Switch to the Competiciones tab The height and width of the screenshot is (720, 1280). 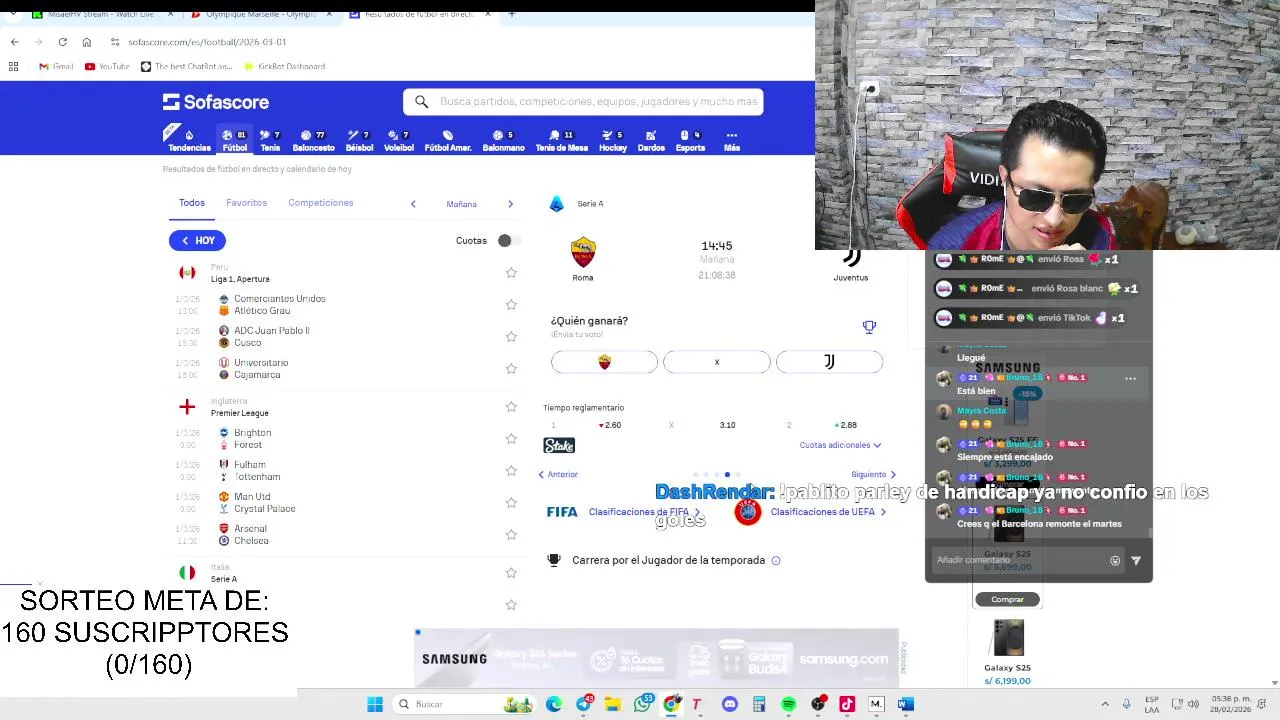point(320,203)
